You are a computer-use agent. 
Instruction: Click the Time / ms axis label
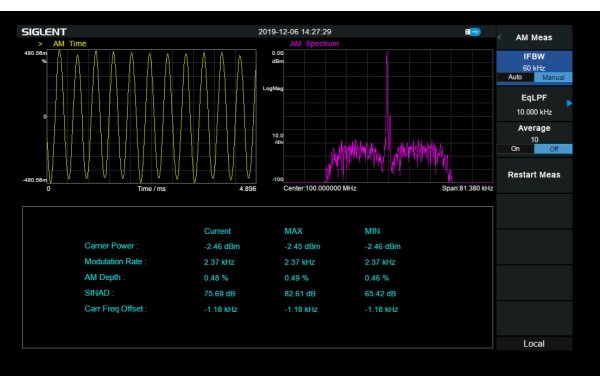point(152,189)
